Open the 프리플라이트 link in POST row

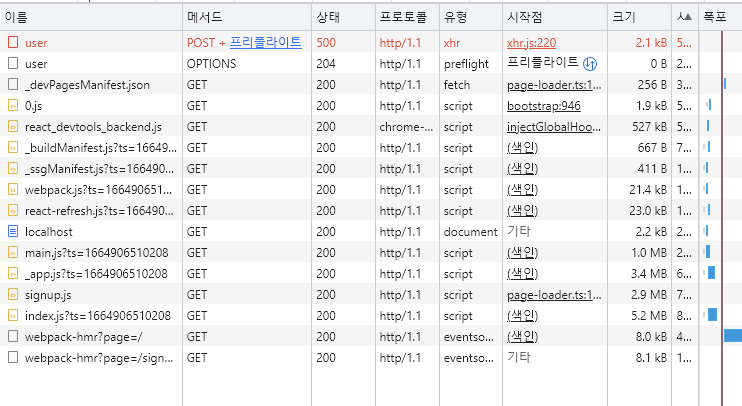(265, 43)
